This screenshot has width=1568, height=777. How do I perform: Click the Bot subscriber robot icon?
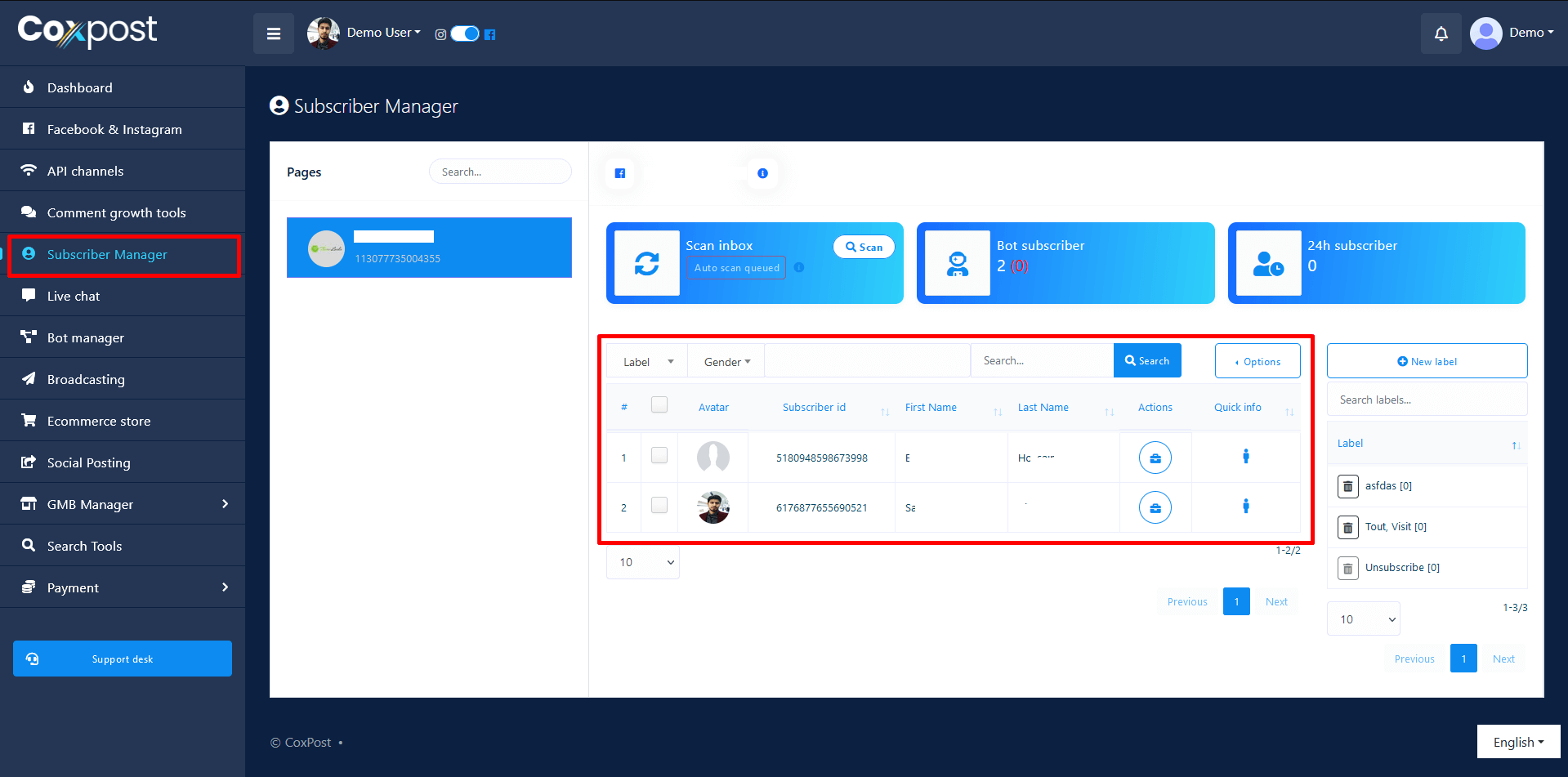957,263
